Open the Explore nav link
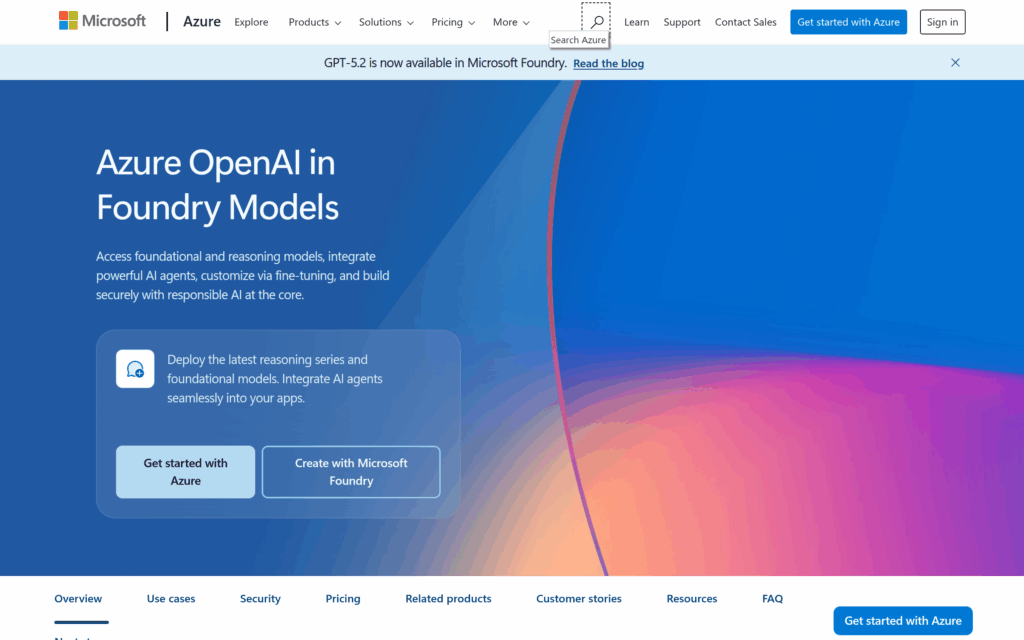Image resolution: width=1024 pixels, height=640 pixels. 251,22
